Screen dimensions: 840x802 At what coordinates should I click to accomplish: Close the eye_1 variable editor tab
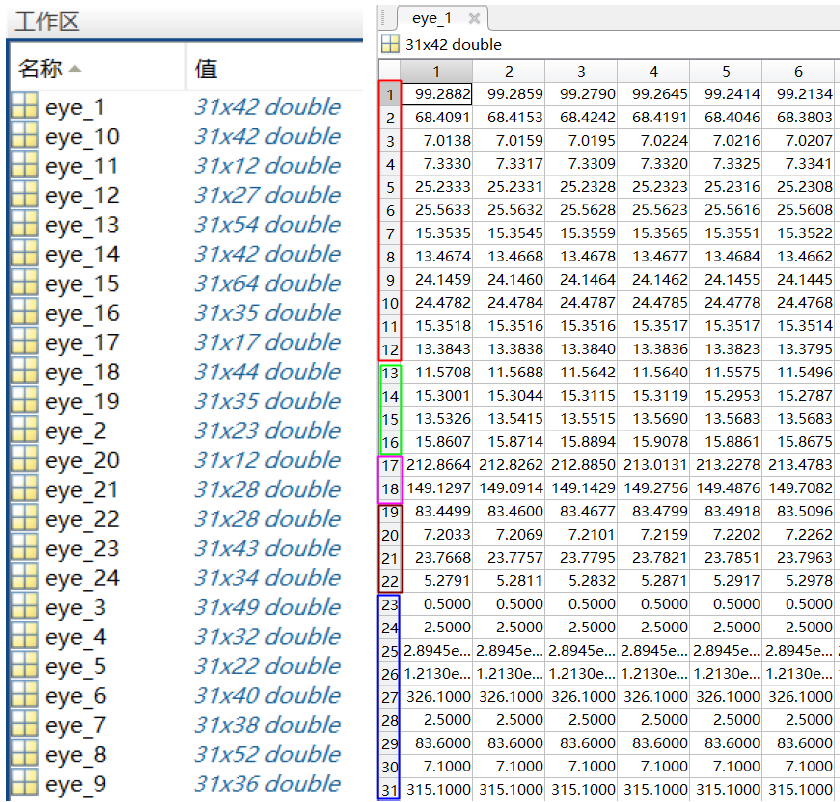[474, 19]
